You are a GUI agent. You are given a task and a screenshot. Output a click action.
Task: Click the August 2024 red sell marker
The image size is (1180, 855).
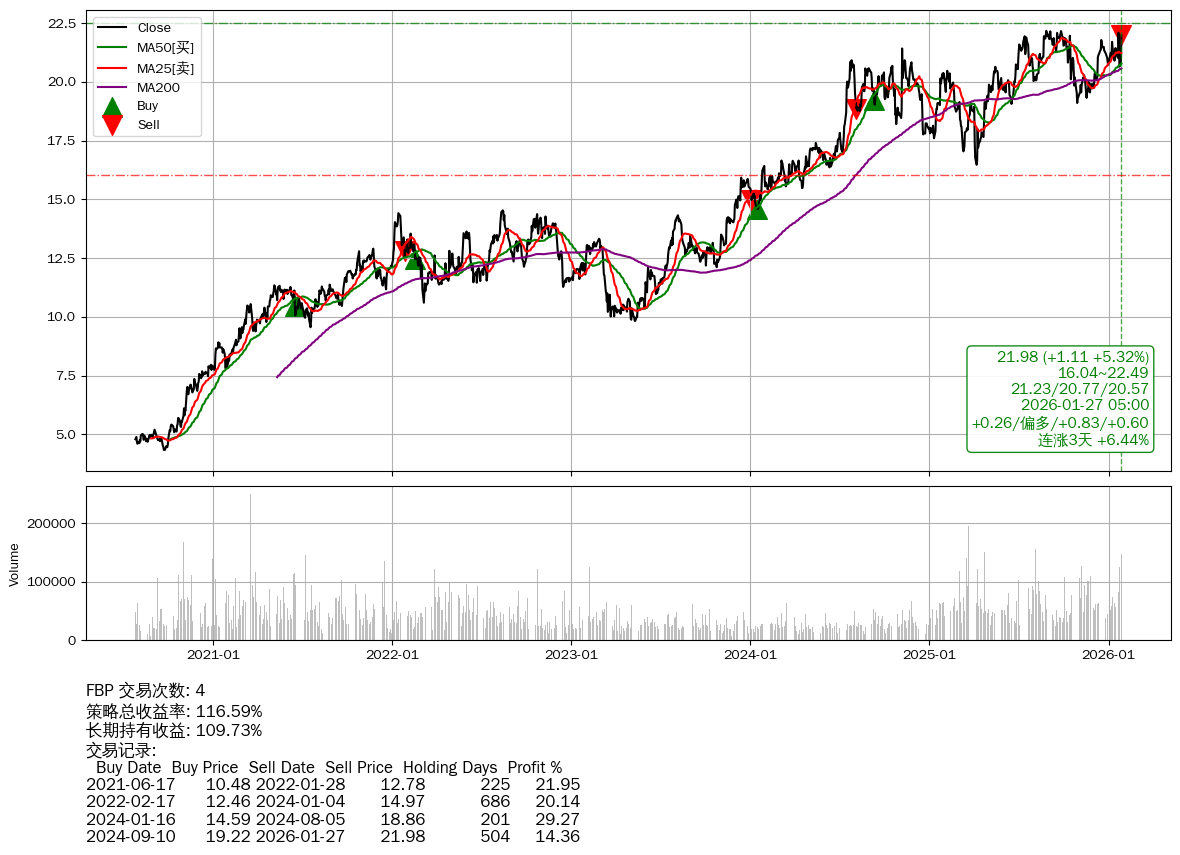pos(856,108)
